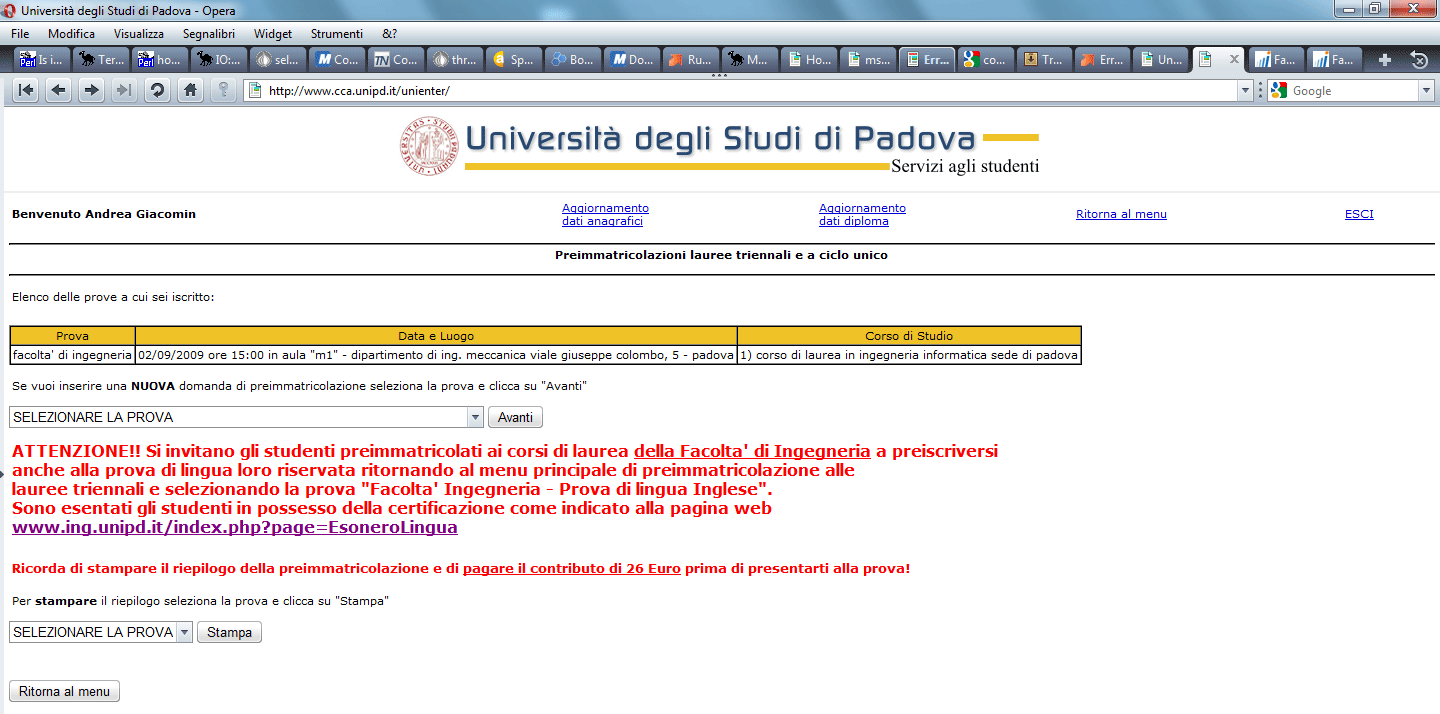Reload the current page
1440x714 pixels.
pyautogui.click(x=156, y=90)
